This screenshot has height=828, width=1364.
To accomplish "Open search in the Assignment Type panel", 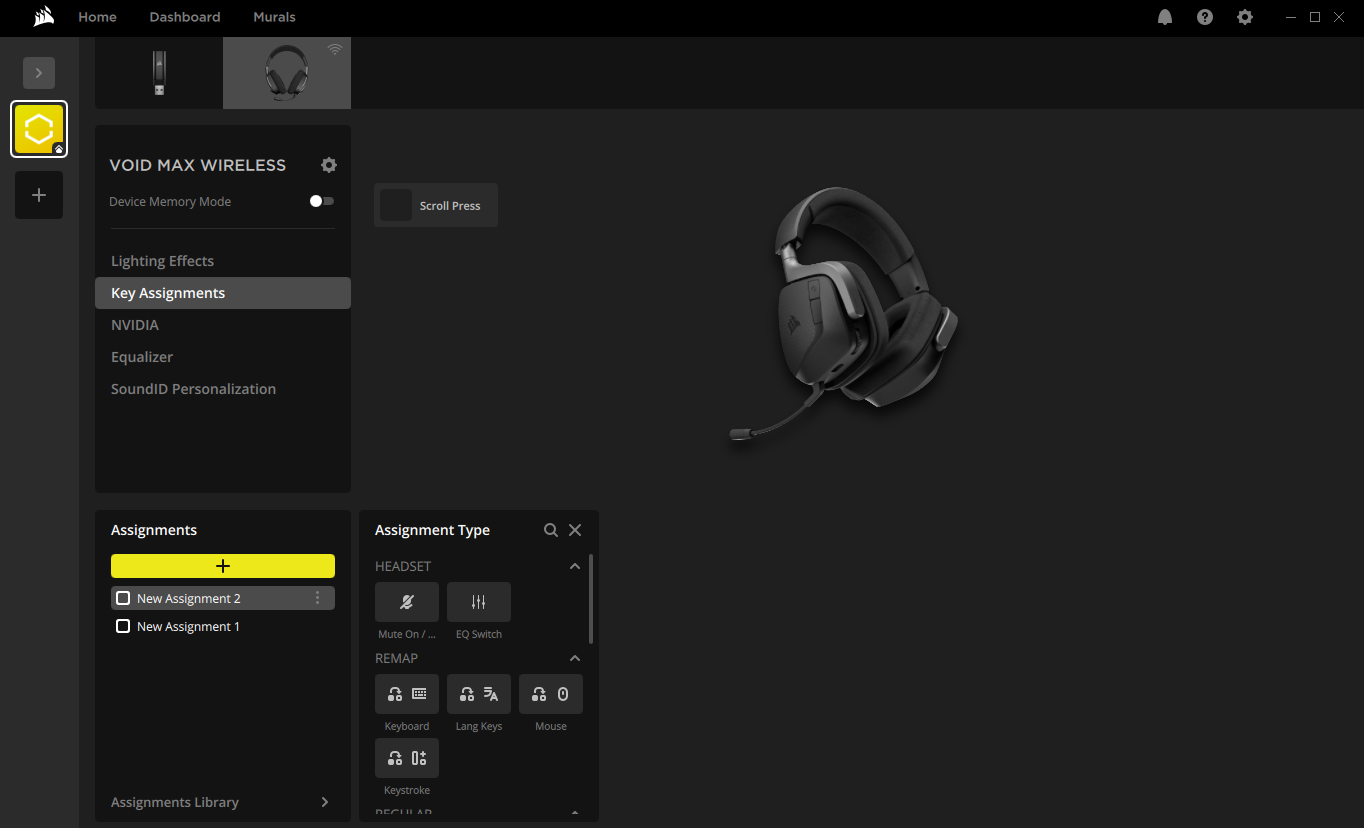I will pos(550,529).
